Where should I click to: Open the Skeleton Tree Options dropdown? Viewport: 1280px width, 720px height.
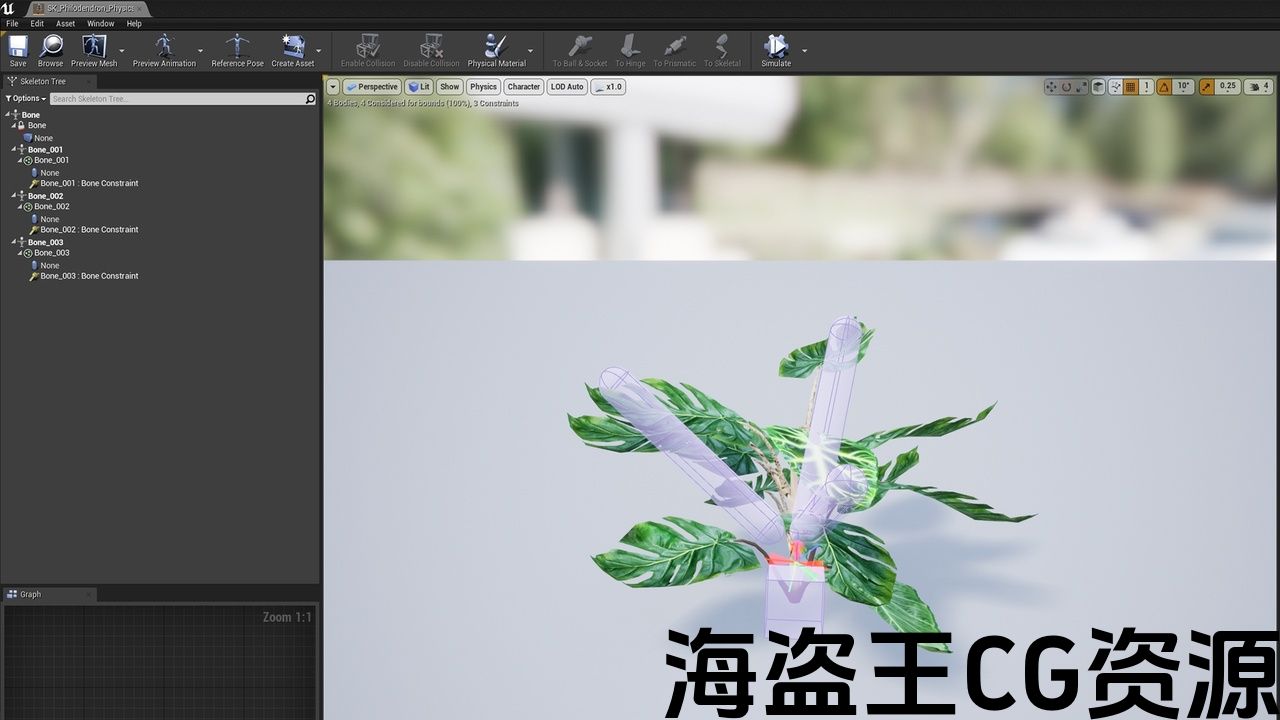(x=26, y=99)
